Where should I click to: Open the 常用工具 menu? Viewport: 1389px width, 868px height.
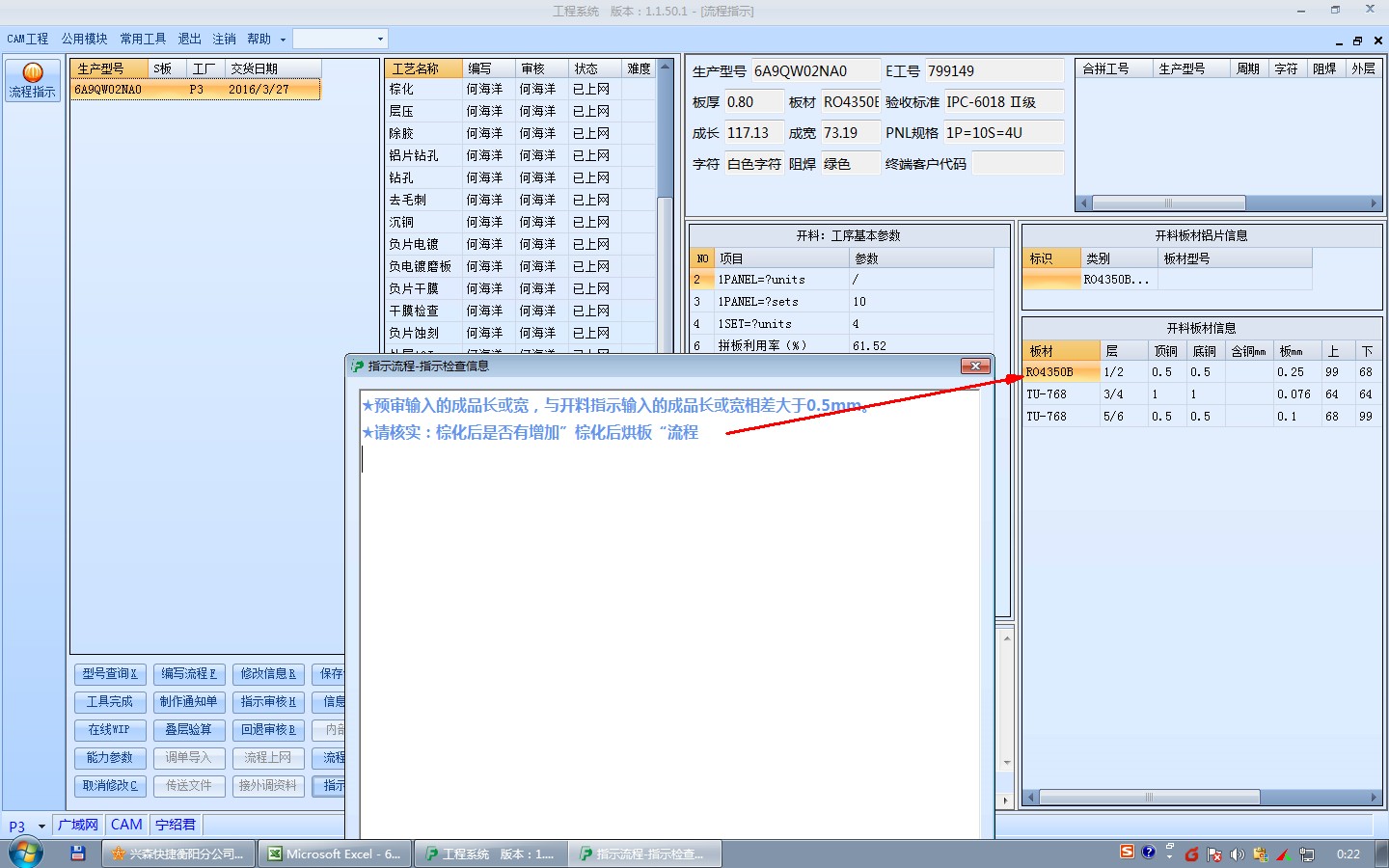point(143,40)
